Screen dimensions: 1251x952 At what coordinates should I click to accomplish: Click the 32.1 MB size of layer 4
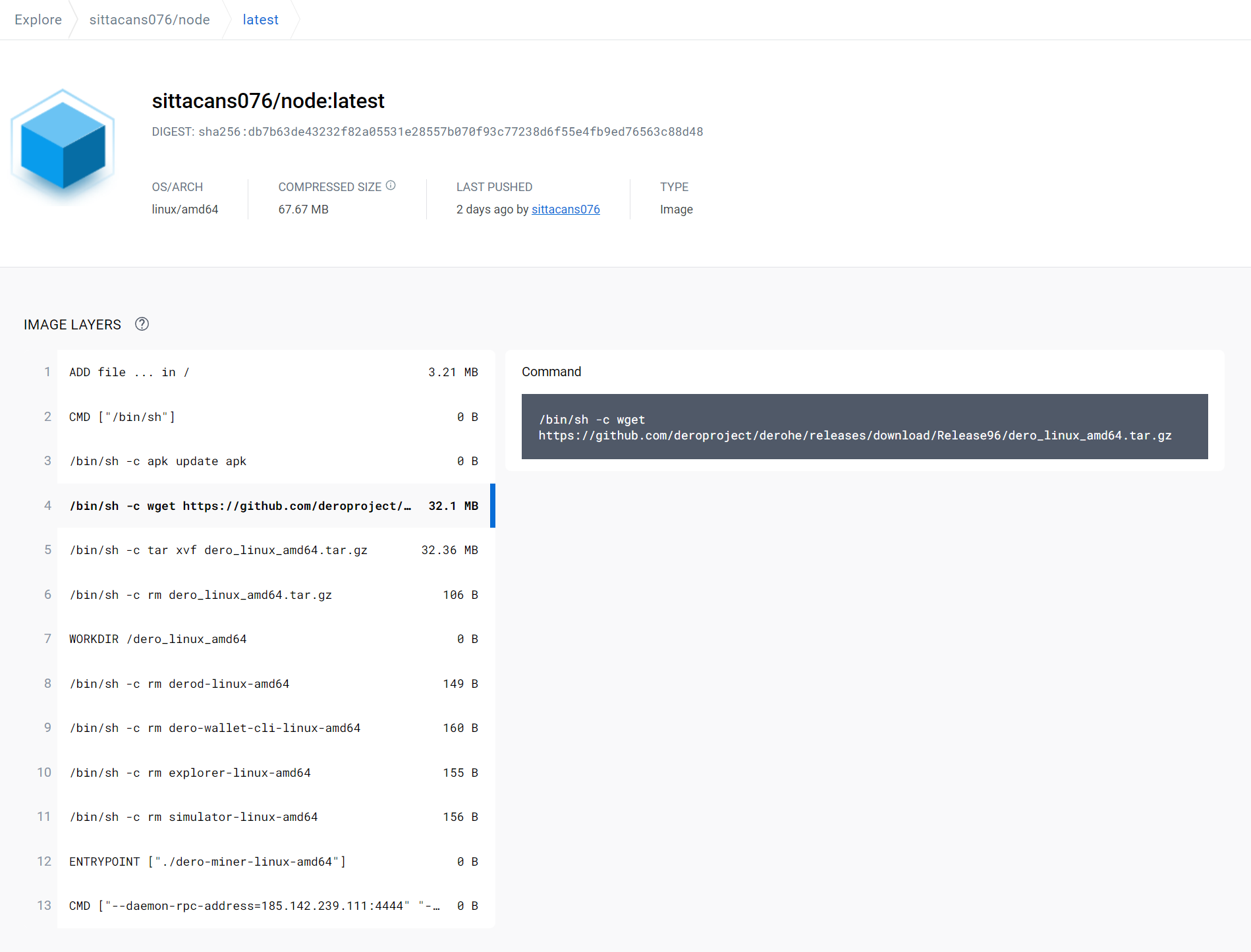pyautogui.click(x=453, y=506)
